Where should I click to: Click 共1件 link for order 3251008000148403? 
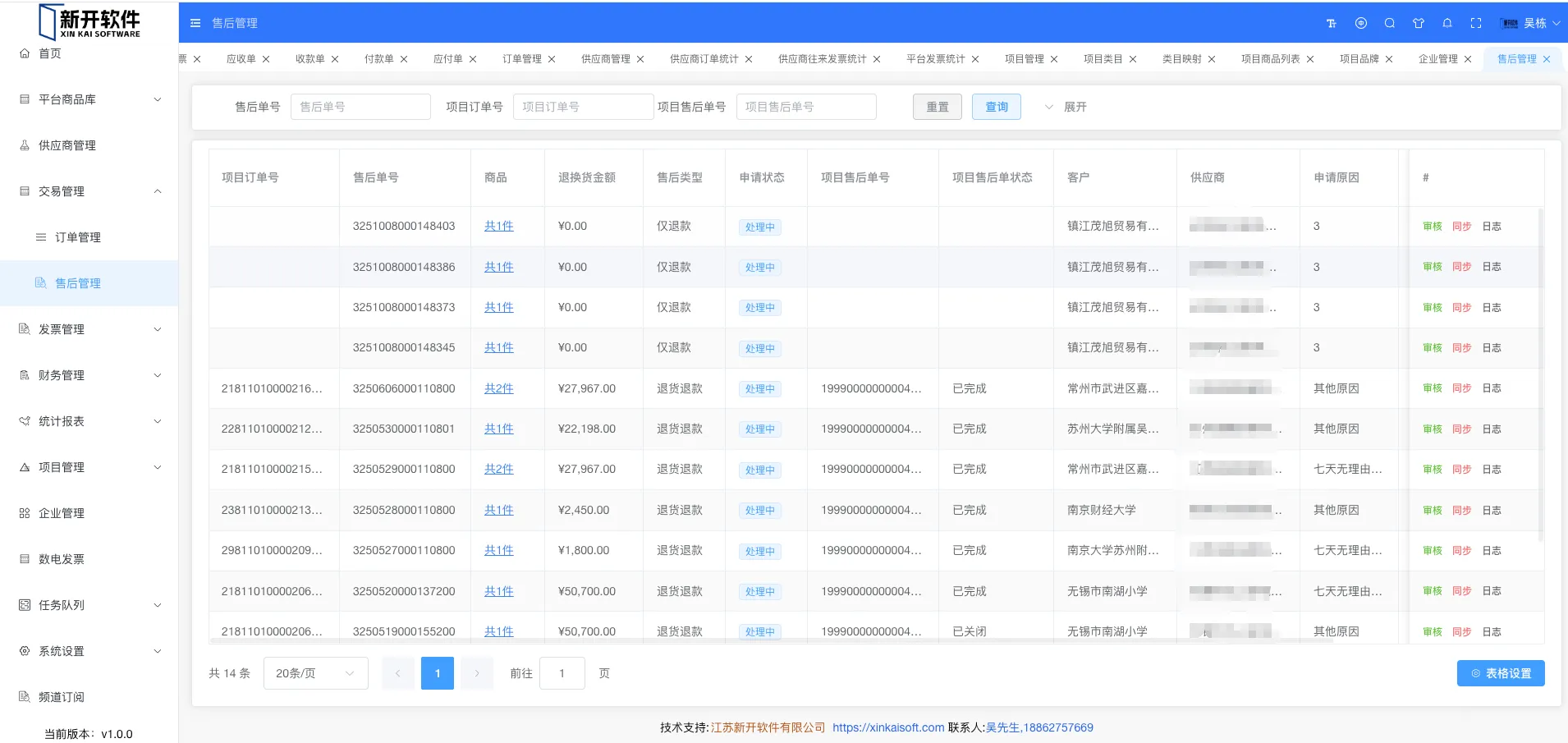coord(498,226)
